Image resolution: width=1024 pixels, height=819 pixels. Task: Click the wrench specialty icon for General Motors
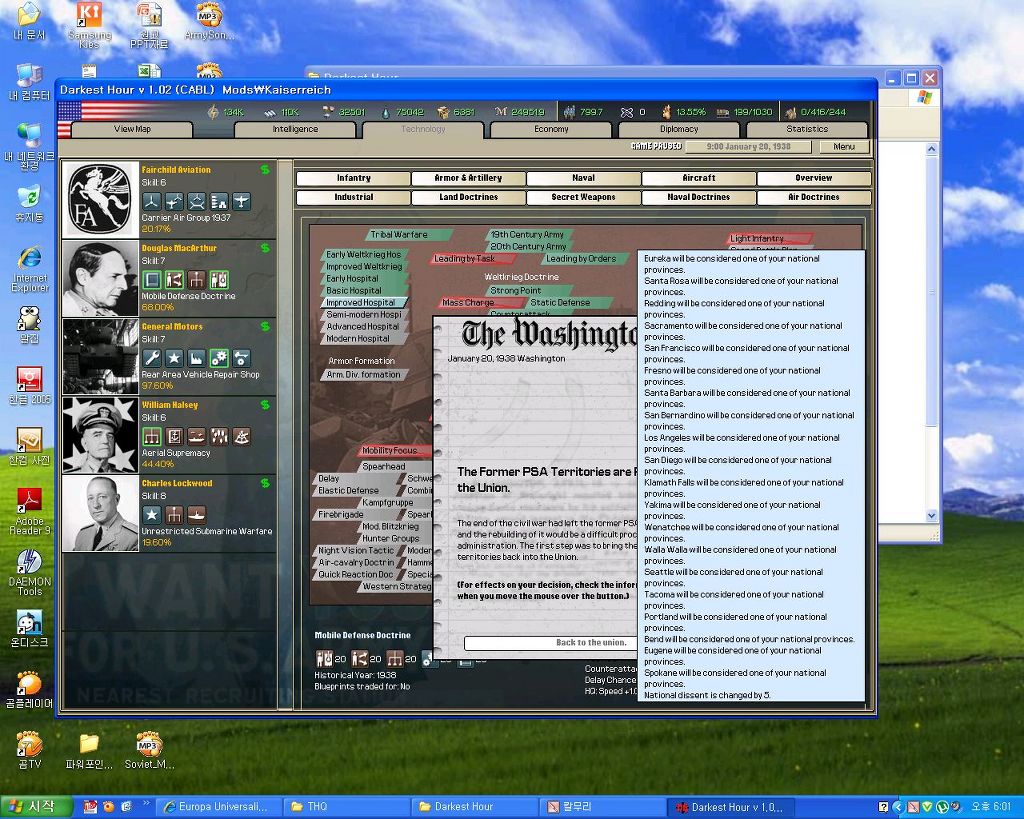pos(152,358)
